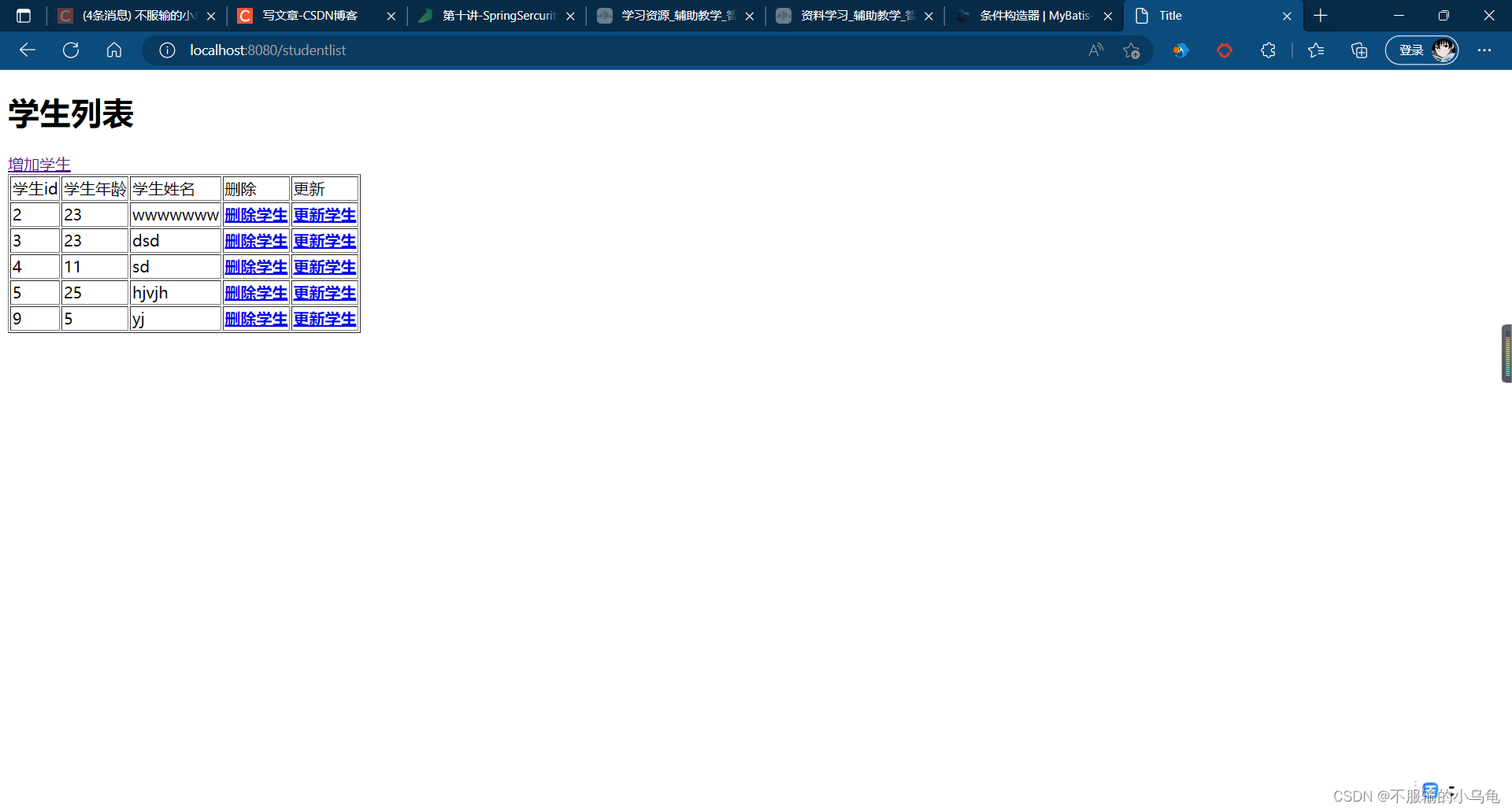Click 更新学生 for student hjvjh
The width and height of the screenshot is (1512, 811).
[324, 293]
